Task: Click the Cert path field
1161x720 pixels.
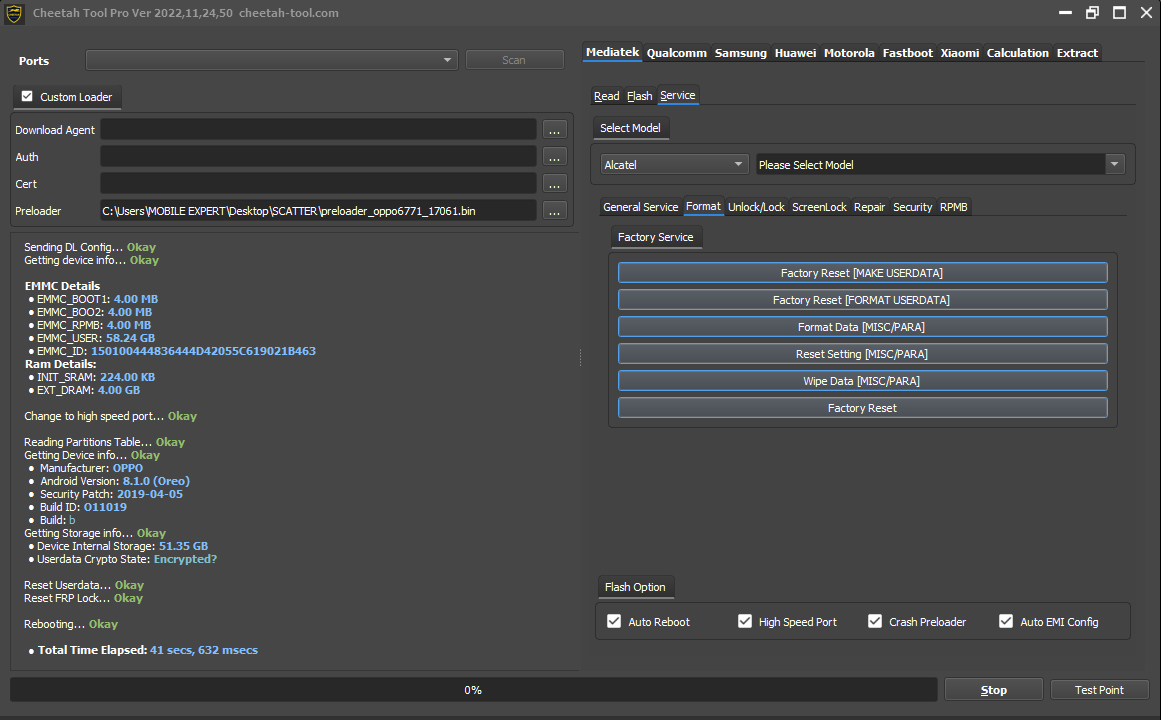Action: click(x=318, y=184)
